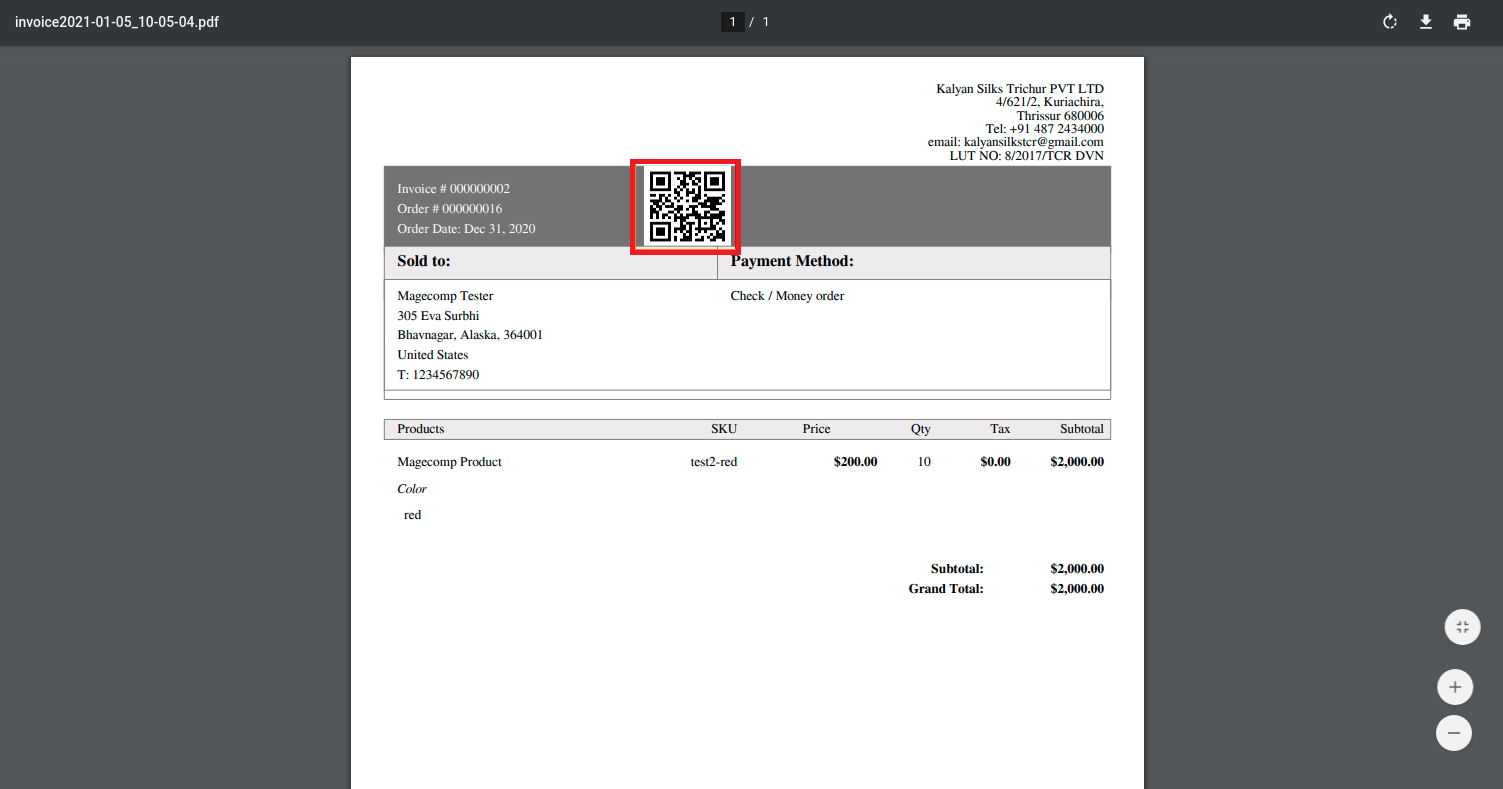Click the Tax column header
This screenshot has height=789, width=1503.
(1000, 429)
